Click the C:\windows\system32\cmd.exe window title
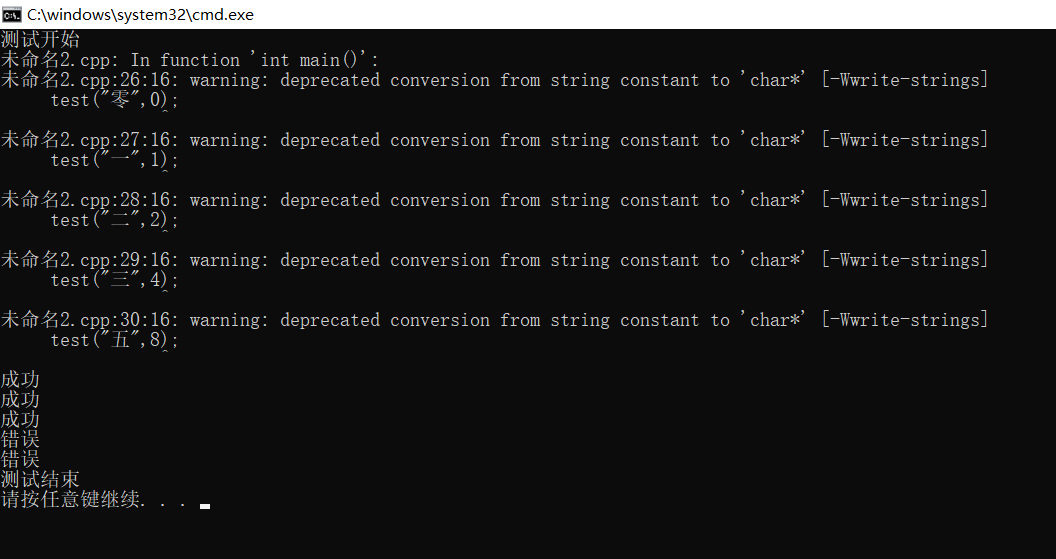 point(140,14)
